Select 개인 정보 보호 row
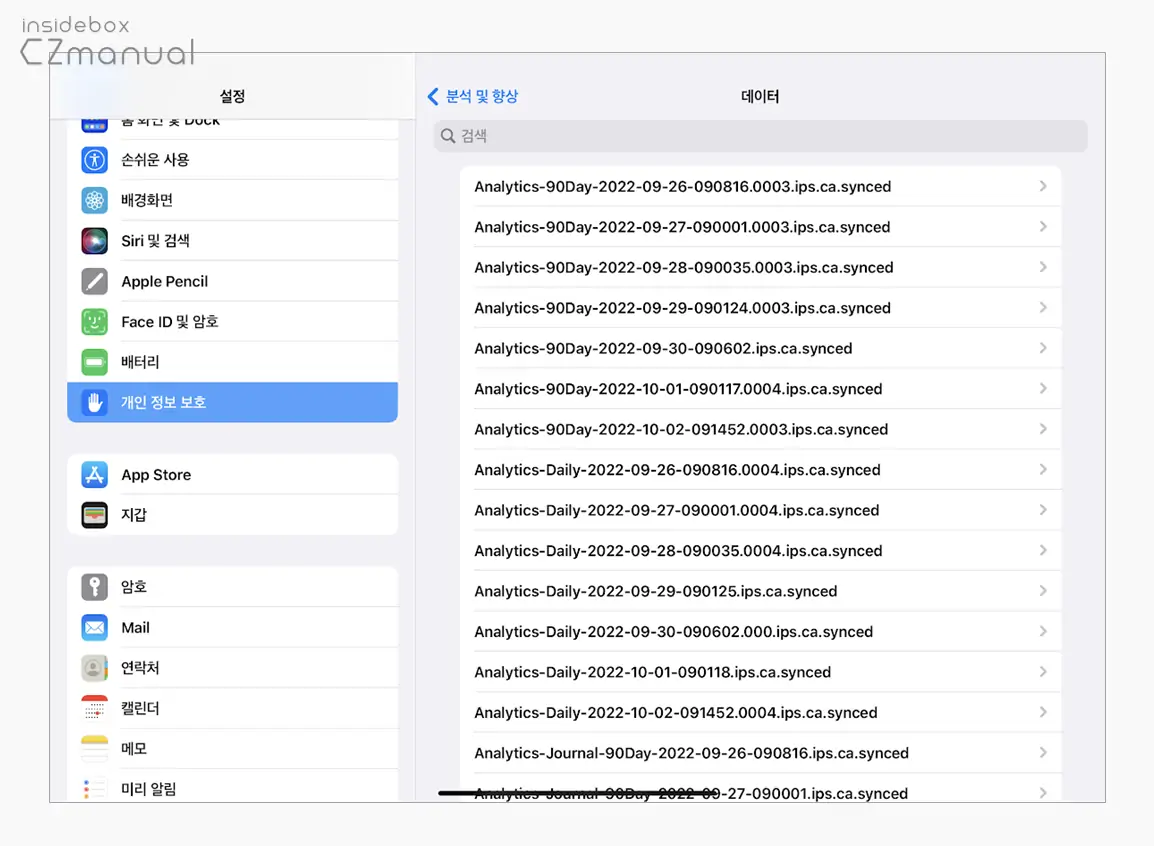This screenshot has height=846, width=1154. tap(233, 402)
